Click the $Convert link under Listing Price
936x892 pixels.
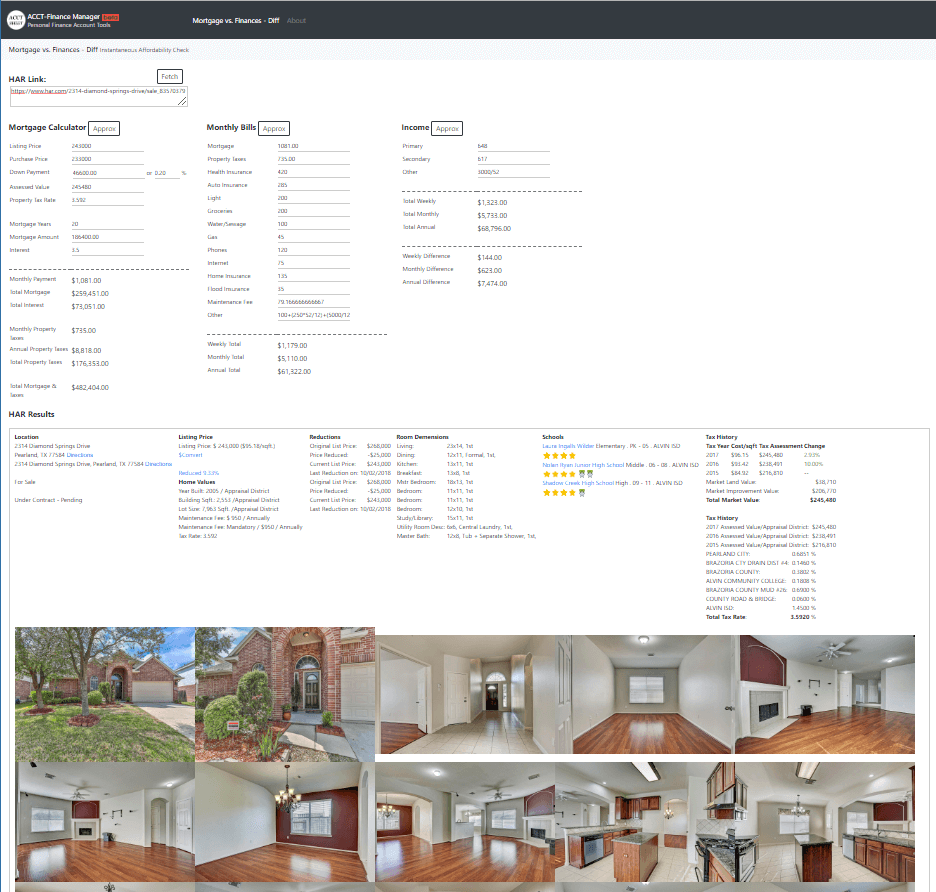[x=190, y=455]
